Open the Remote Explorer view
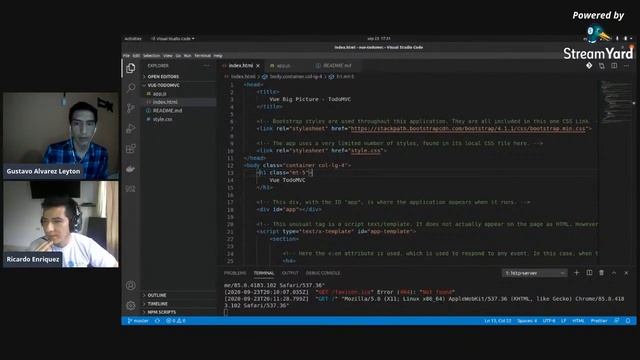The image size is (640, 360). click(x=131, y=189)
